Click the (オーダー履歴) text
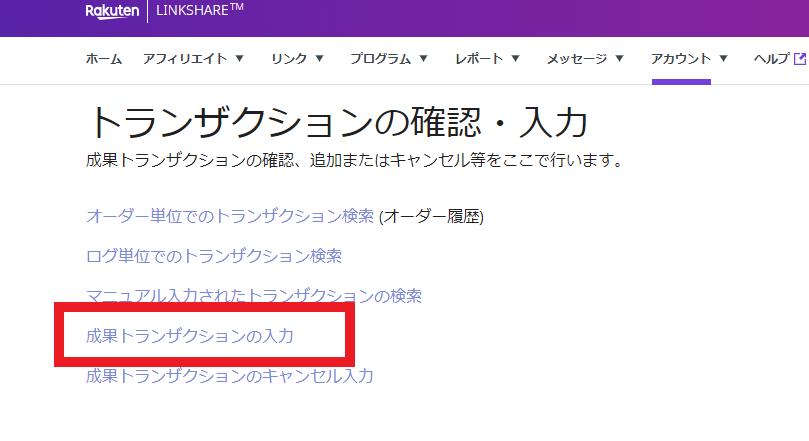Image resolution: width=809 pixels, height=441 pixels. click(x=431, y=215)
